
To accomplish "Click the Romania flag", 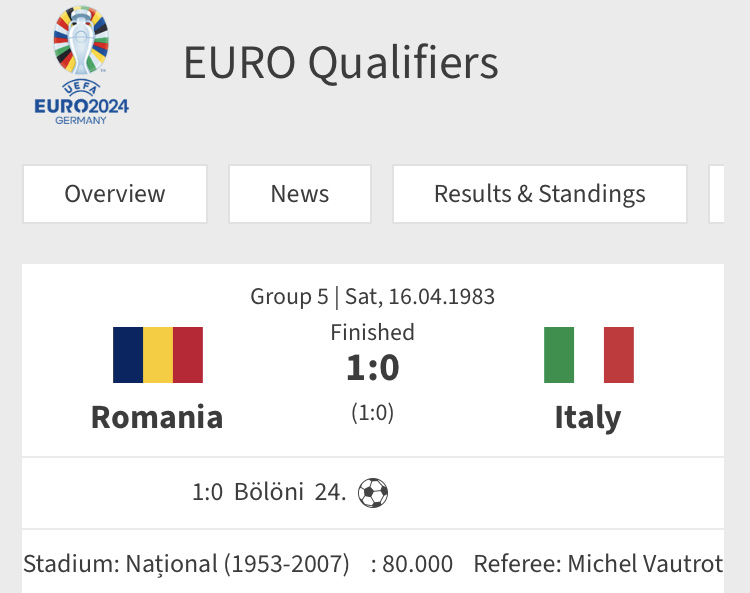I will pyautogui.click(x=157, y=355).
